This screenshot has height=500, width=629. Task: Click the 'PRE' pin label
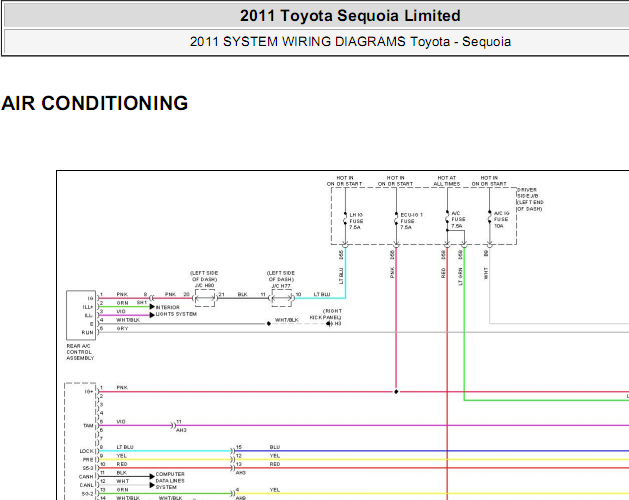[88, 459]
